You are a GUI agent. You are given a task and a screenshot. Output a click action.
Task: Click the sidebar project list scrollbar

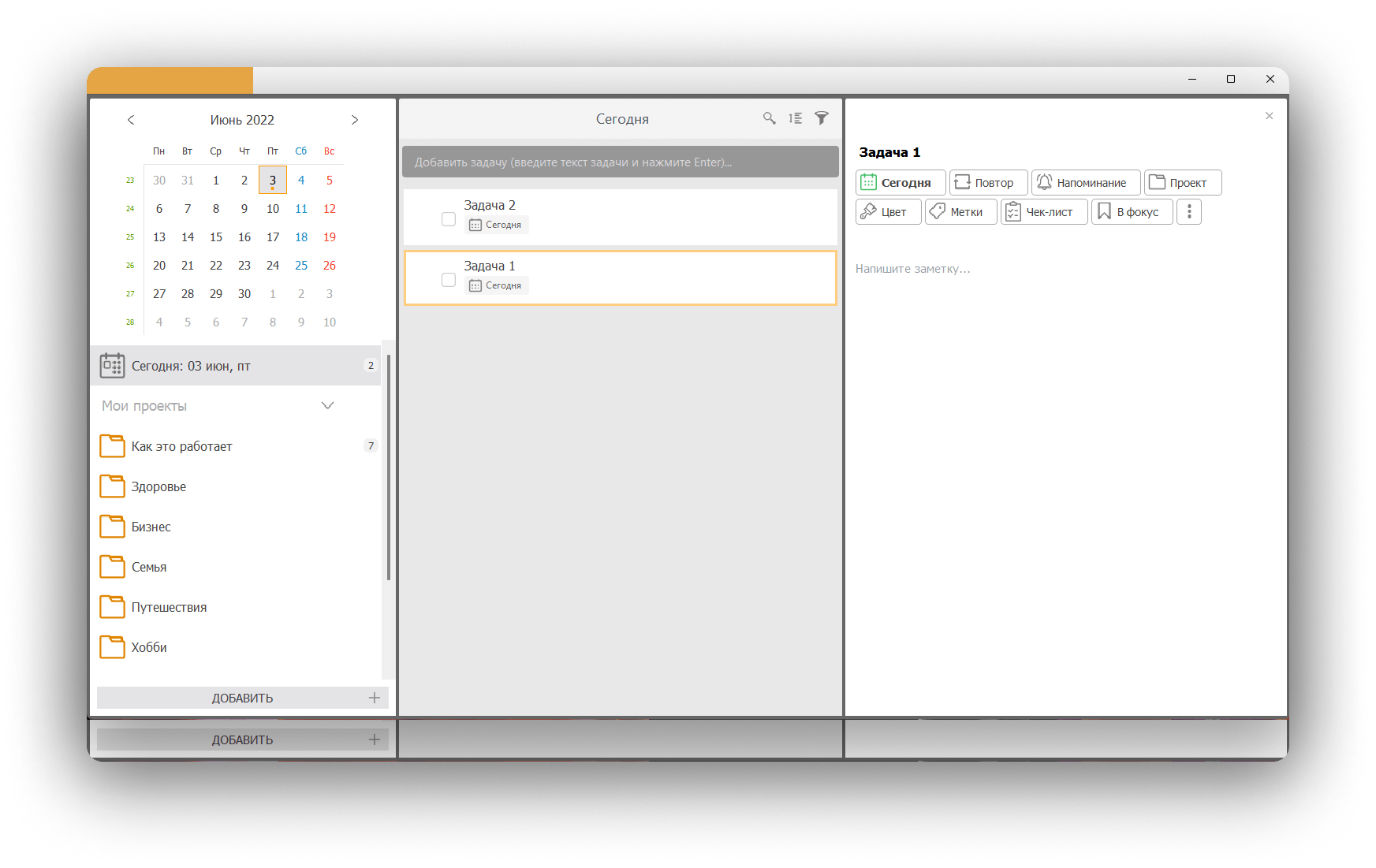(389, 467)
